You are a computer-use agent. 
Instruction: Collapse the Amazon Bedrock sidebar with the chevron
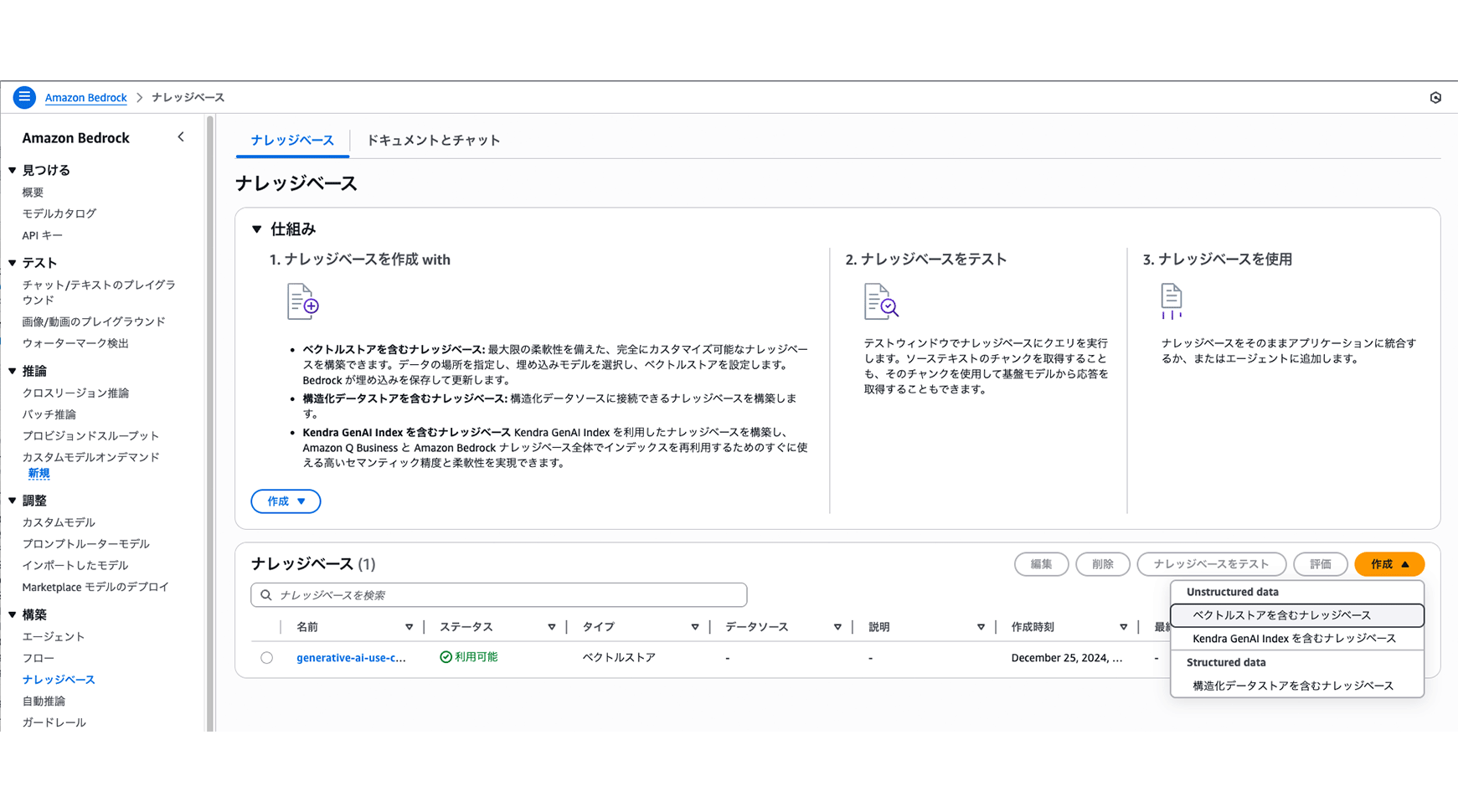181,136
